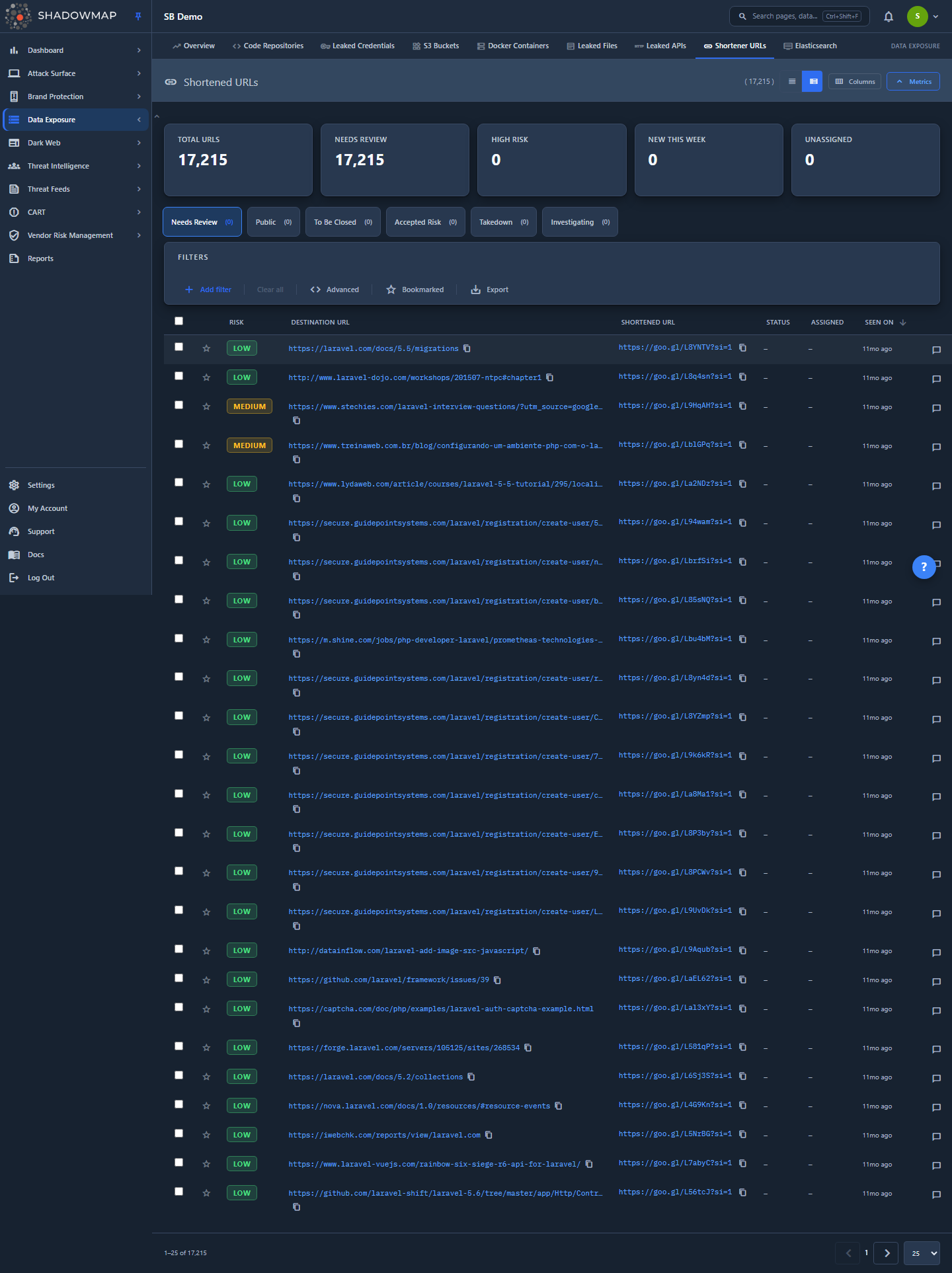Viewport: 952px width, 1273px height.
Task: Star the laravel.com/docs/5.5/migrations row
Action: (x=206, y=348)
